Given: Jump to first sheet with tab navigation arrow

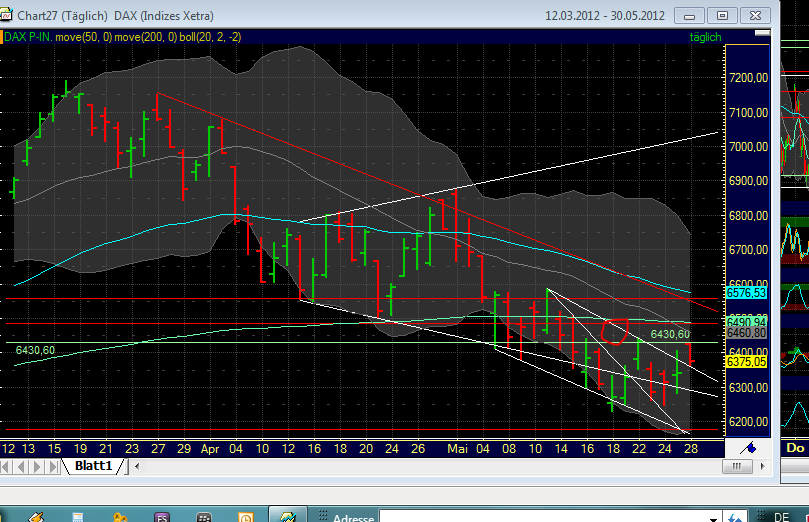Looking at the screenshot, I should click(7, 467).
